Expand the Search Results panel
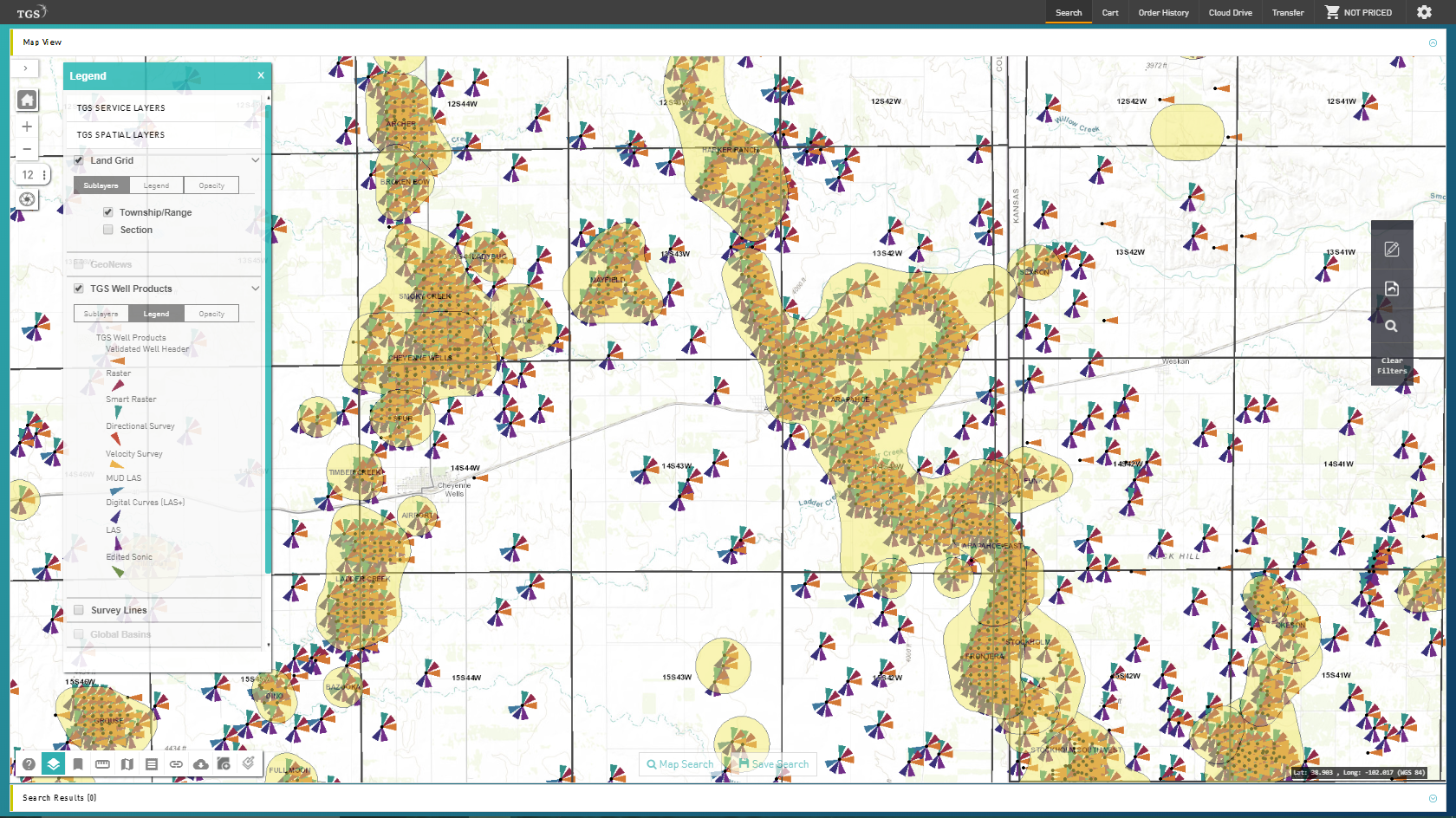 click(x=1433, y=798)
